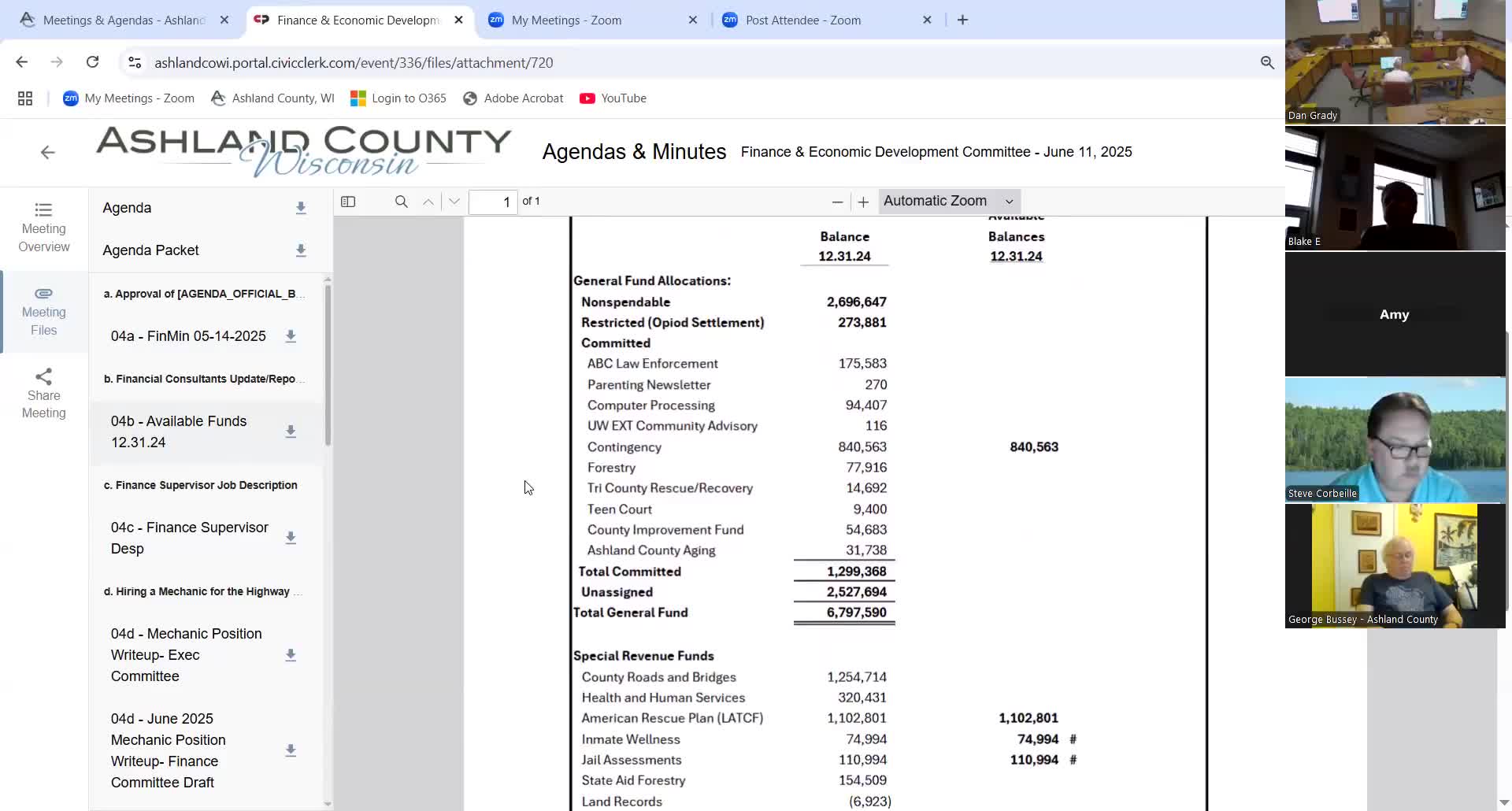Open YouTube bookmark
Image resolution: width=1512 pixels, height=811 pixels.
click(x=613, y=98)
